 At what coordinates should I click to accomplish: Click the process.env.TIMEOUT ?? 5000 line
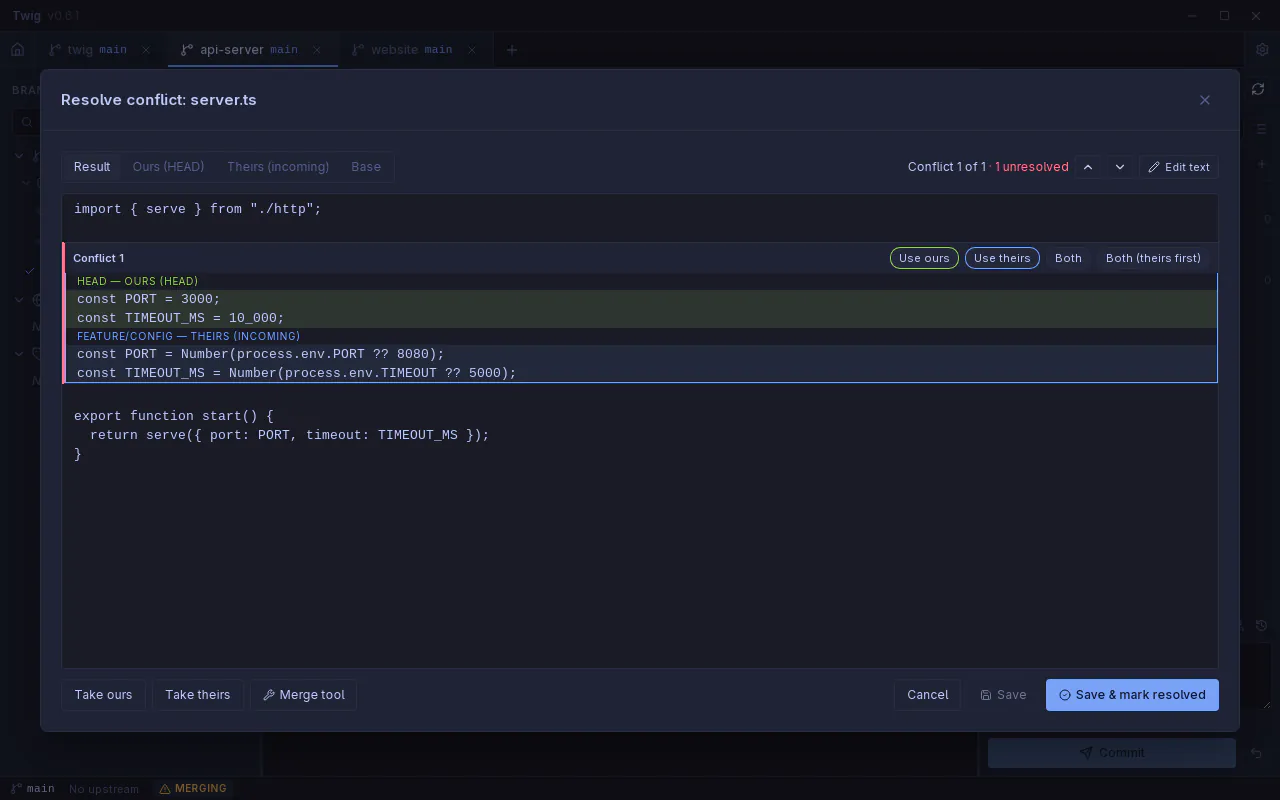641,373
